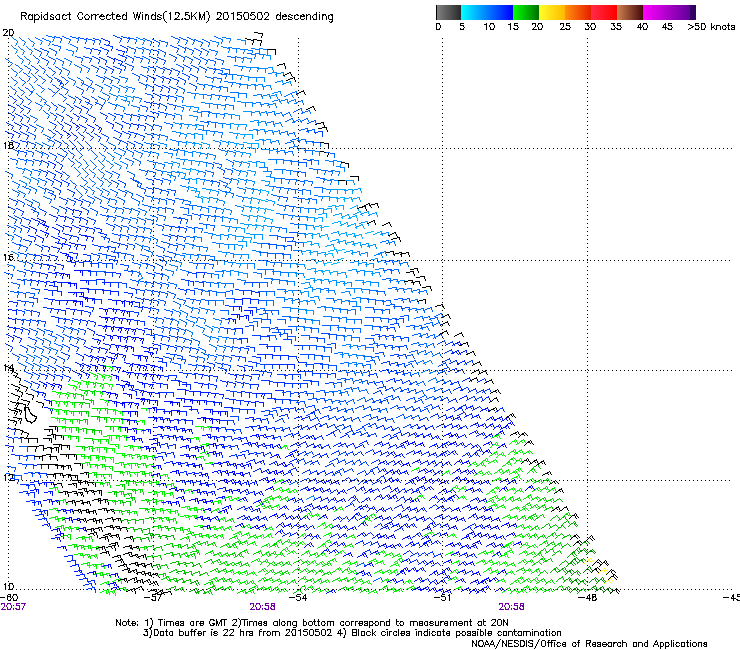Click the purple time '20:58' near -51
The height and width of the screenshot is (650, 740).
512,607
